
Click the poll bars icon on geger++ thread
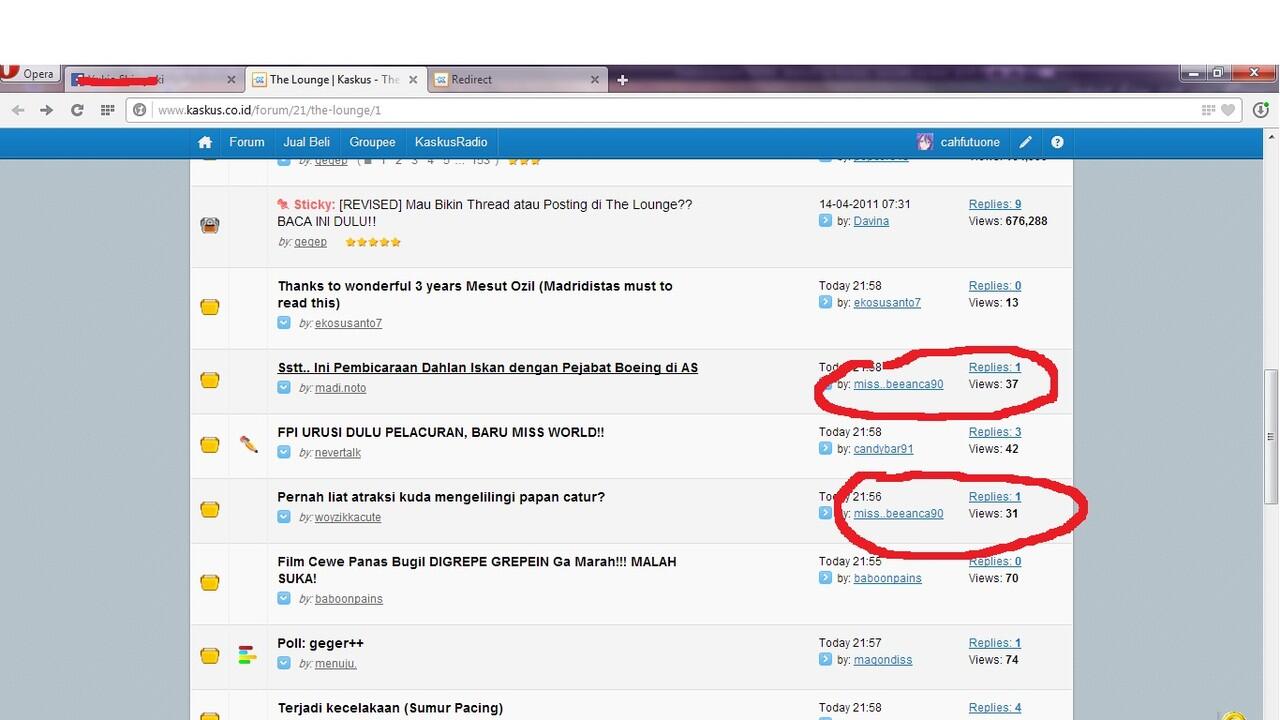pyautogui.click(x=247, y=656)
